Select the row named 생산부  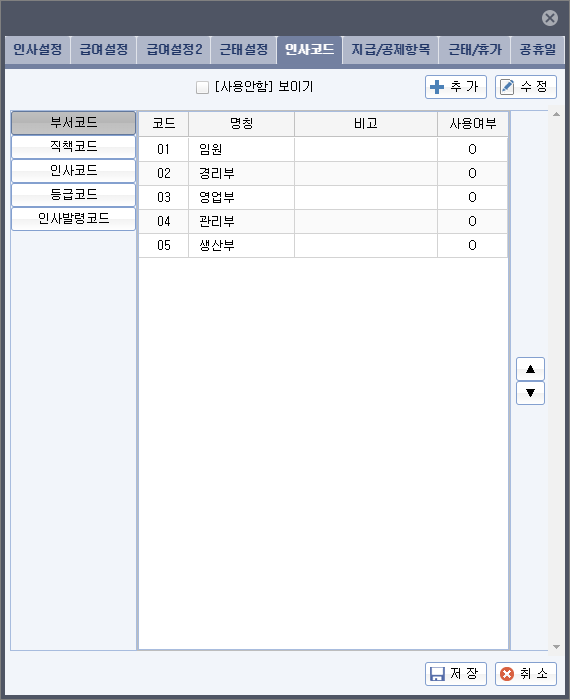(x=323, y=246)
